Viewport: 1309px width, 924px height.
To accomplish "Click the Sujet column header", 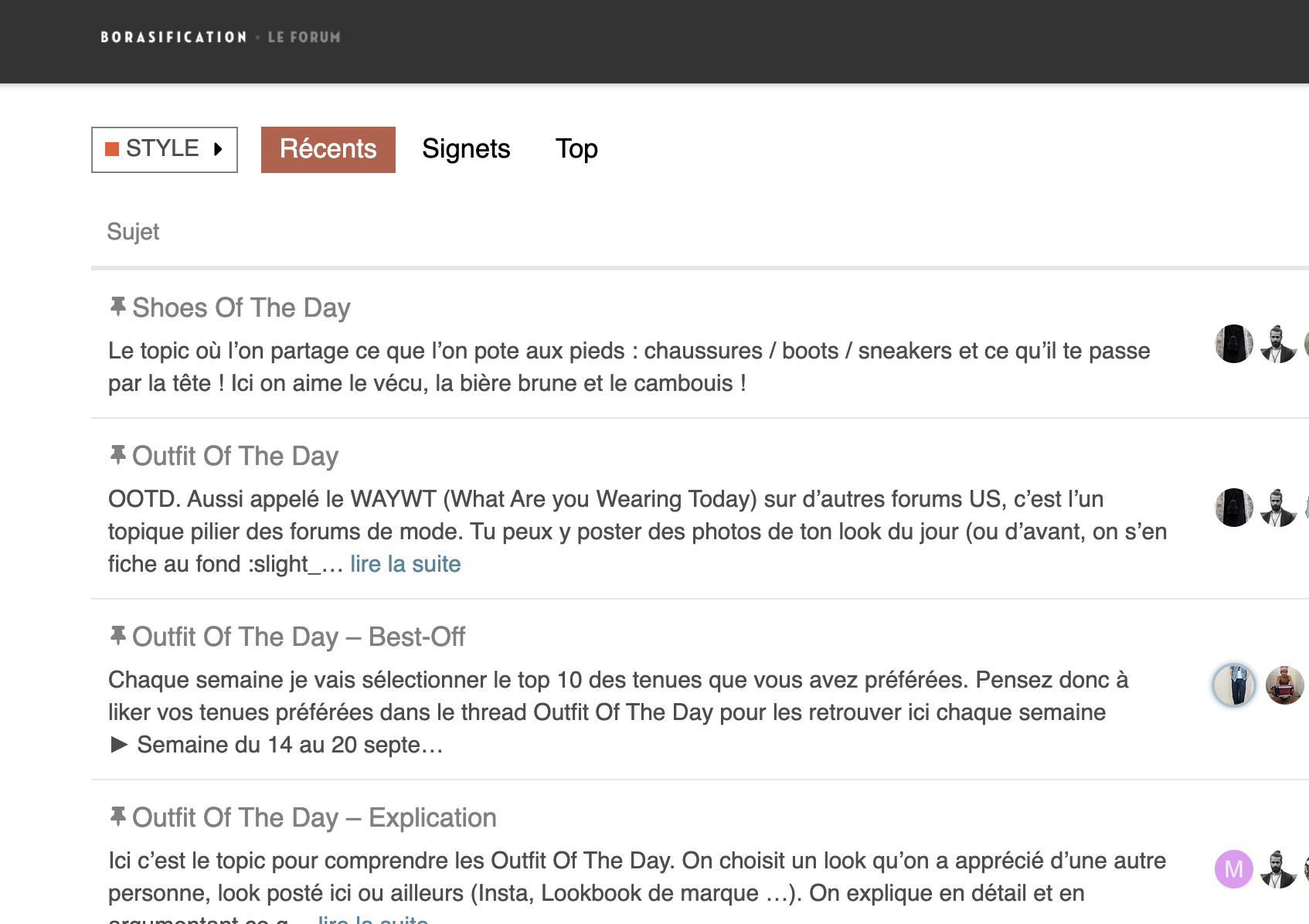I will coord(133,232).
